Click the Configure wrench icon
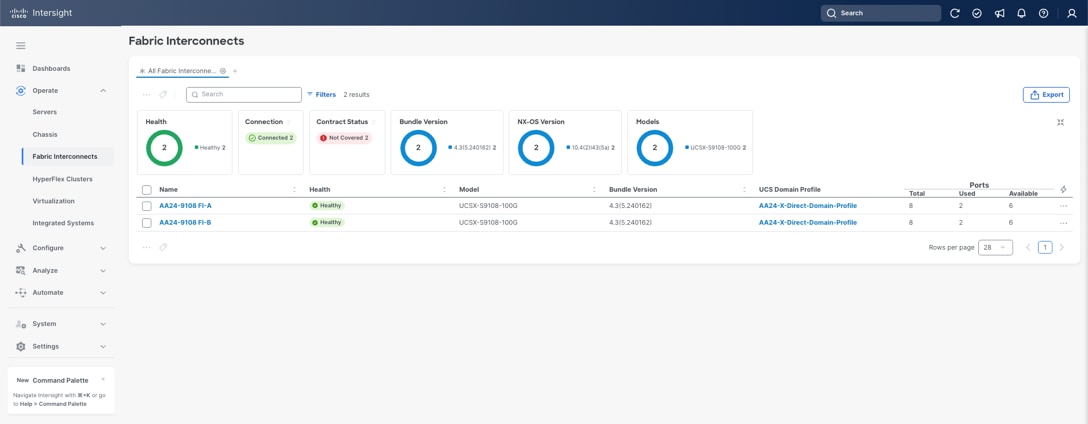Screen dimensions: 1088x424 click(21, 248)
